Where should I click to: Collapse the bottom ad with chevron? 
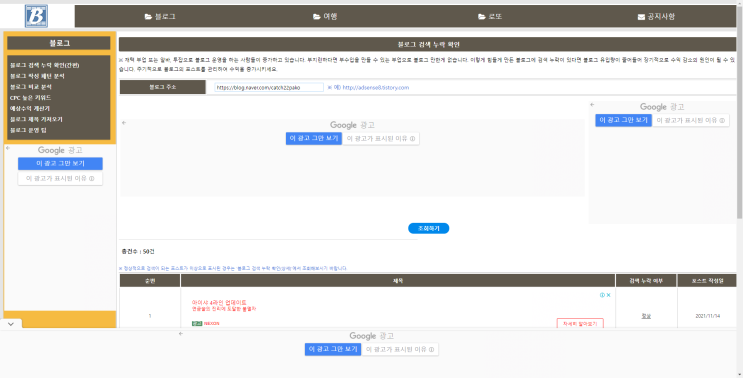pyautogui.click(x=11, y=324)
